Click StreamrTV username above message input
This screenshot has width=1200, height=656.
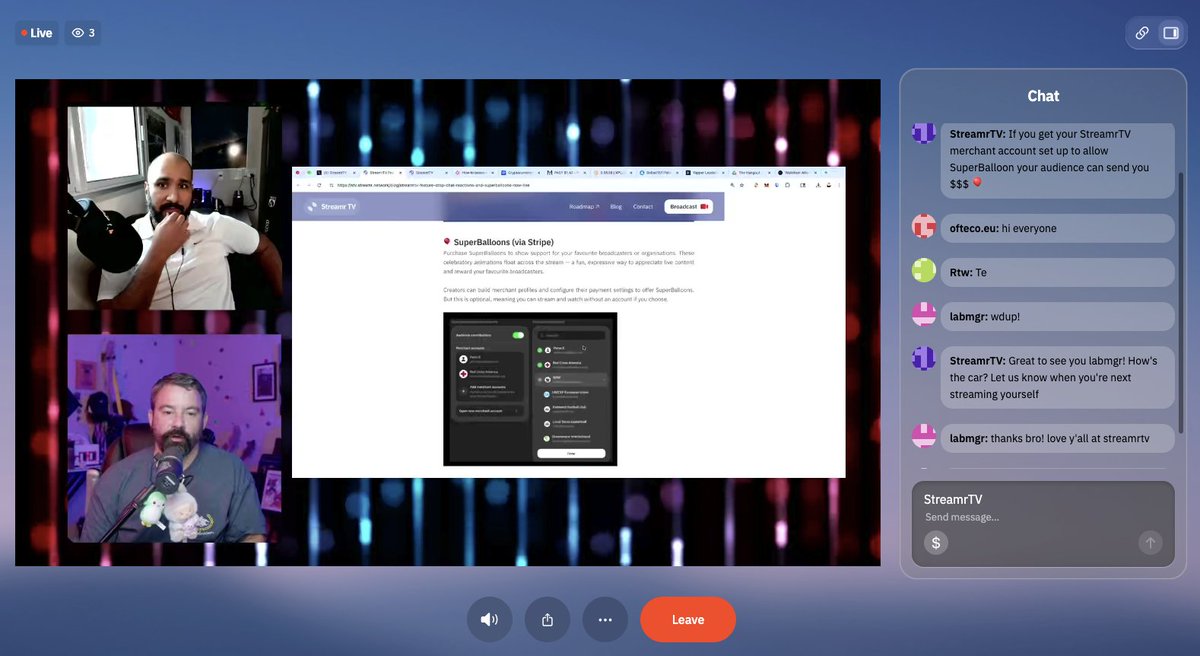(x=953, y=499)
